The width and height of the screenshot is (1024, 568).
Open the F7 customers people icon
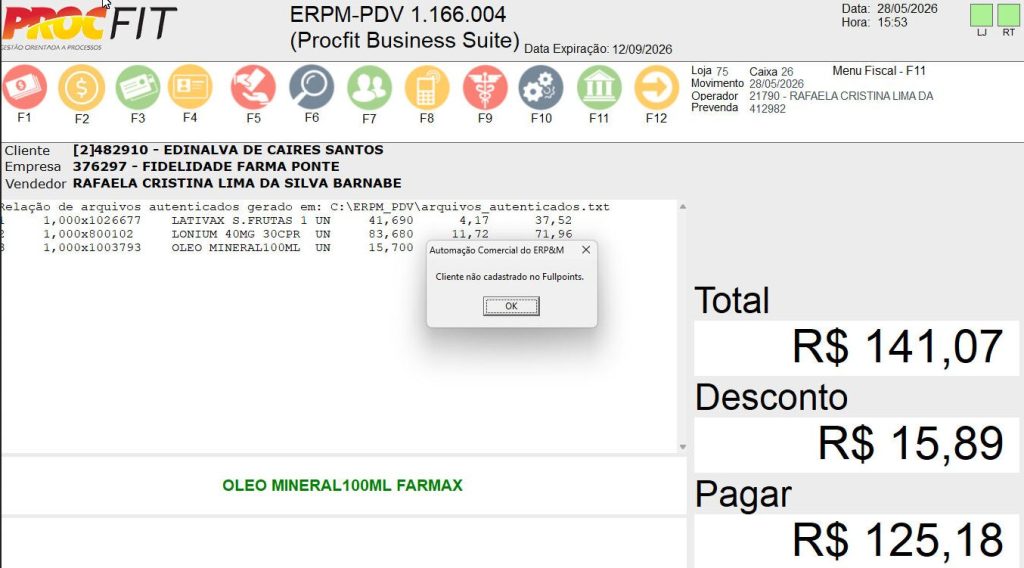coord(369,87)
